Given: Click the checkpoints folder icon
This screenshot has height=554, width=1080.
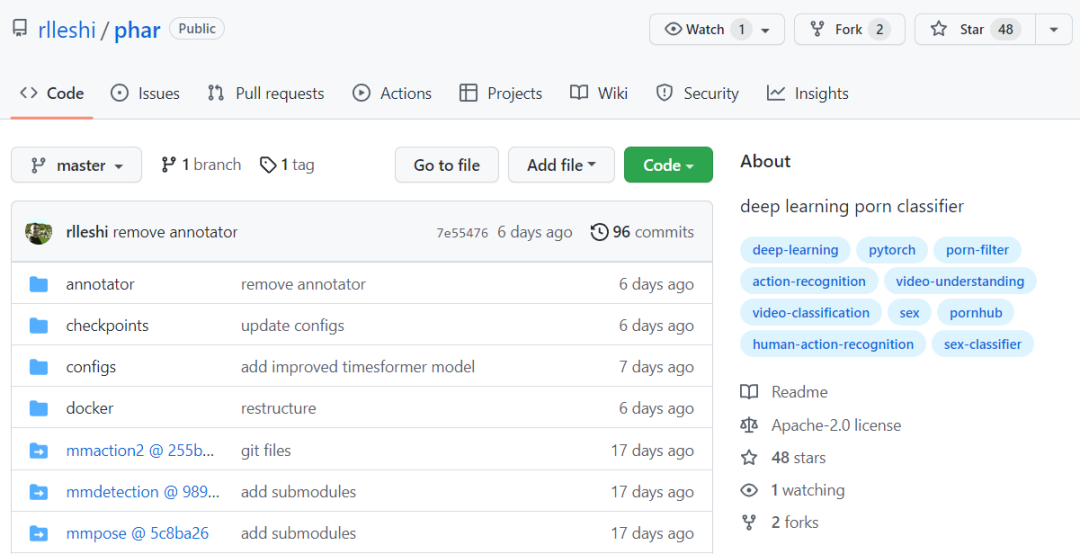Looking at the screenshot, I should tap(39, 325).
